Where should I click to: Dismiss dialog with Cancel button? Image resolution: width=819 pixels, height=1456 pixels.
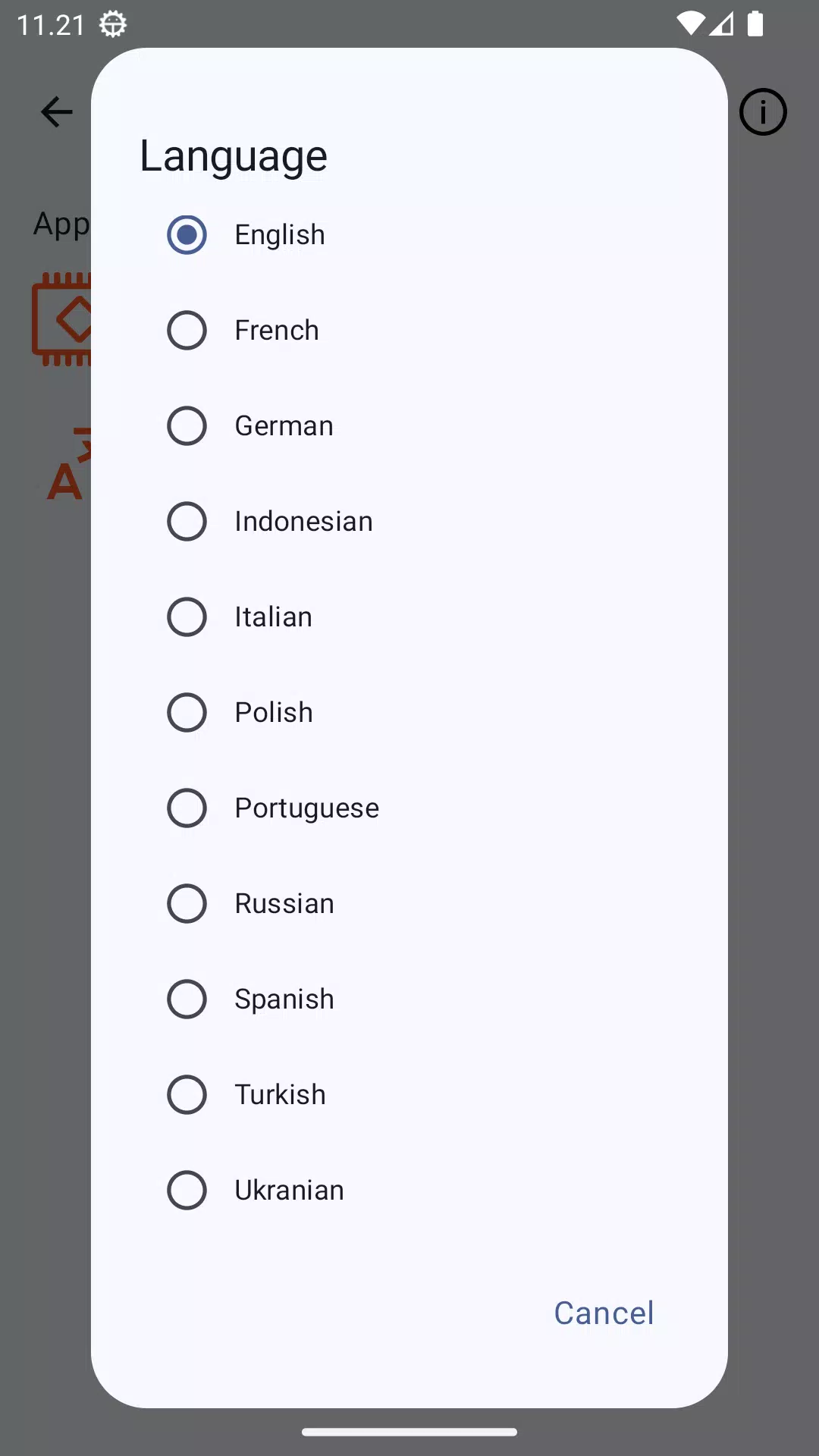click(x=604, y=1313)
